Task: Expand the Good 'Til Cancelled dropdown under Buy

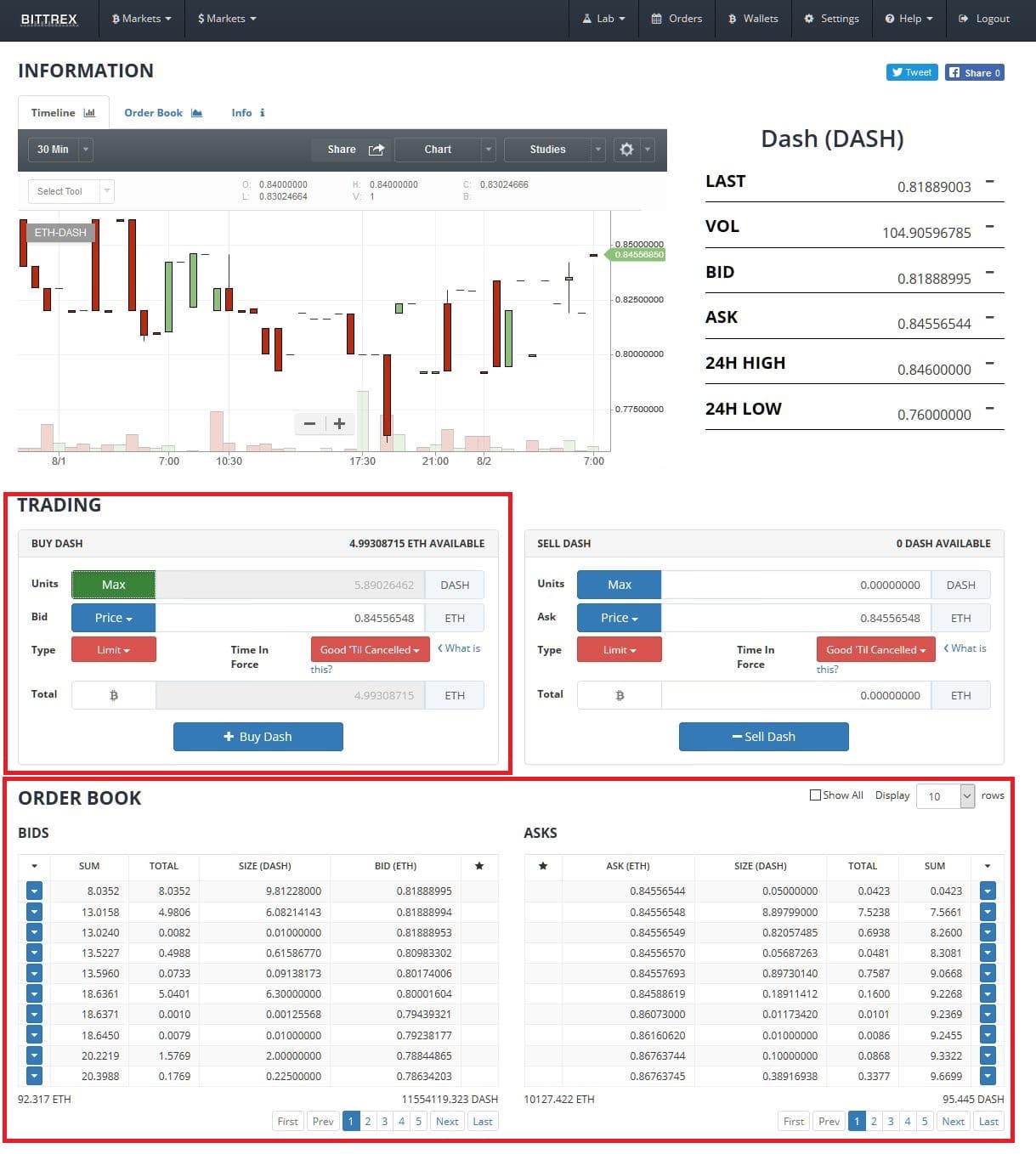Action: click(x=370, y=649)
